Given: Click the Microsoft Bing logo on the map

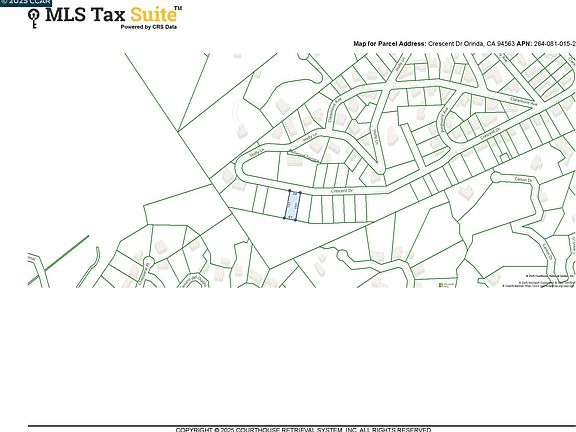Looking at the screenshot, I should tap(446, 285).
